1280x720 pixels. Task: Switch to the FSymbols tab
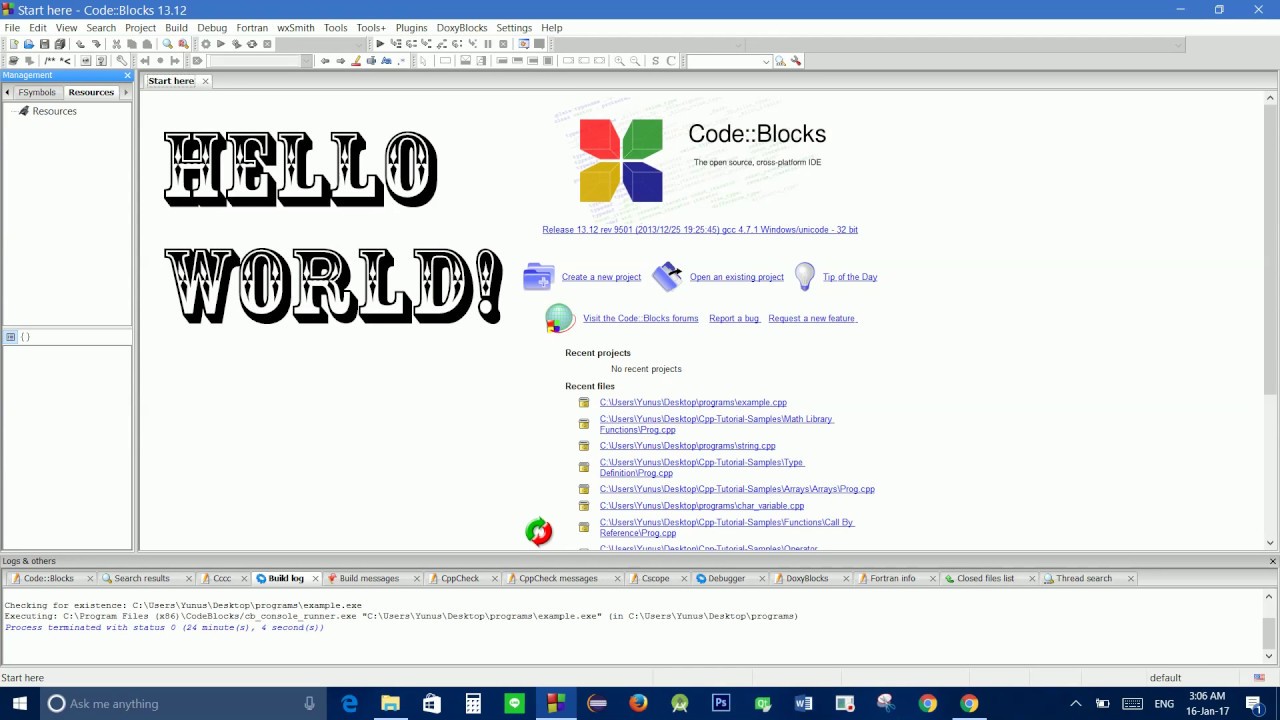point(37,92)
